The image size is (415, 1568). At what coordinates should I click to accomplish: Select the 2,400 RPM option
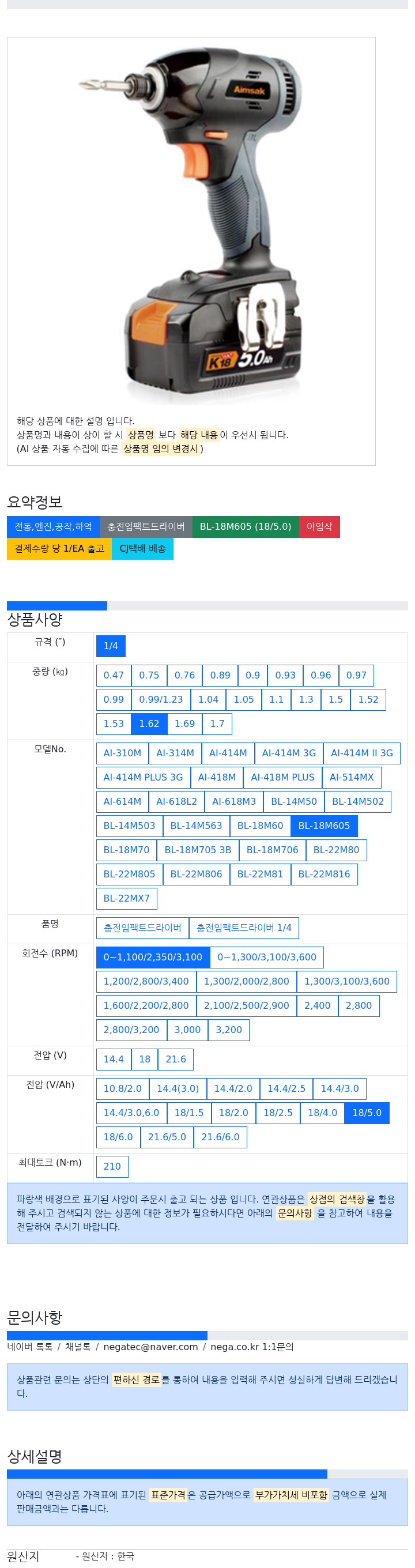click(317, 1005)
